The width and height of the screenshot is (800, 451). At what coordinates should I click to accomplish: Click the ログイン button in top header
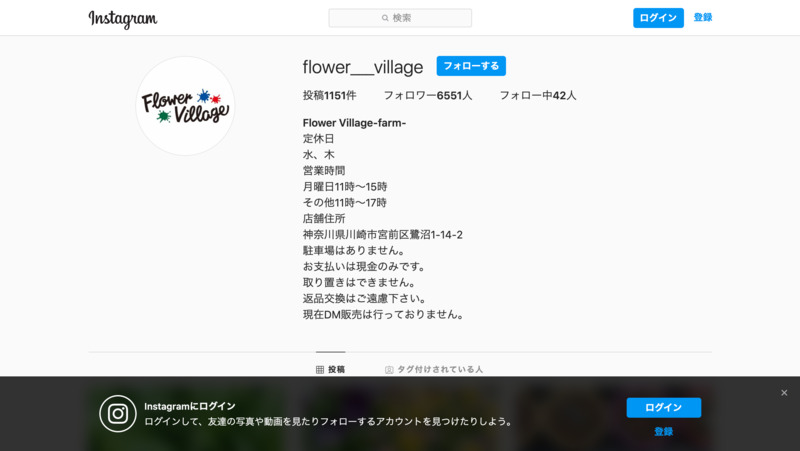[x=658, y=18]
